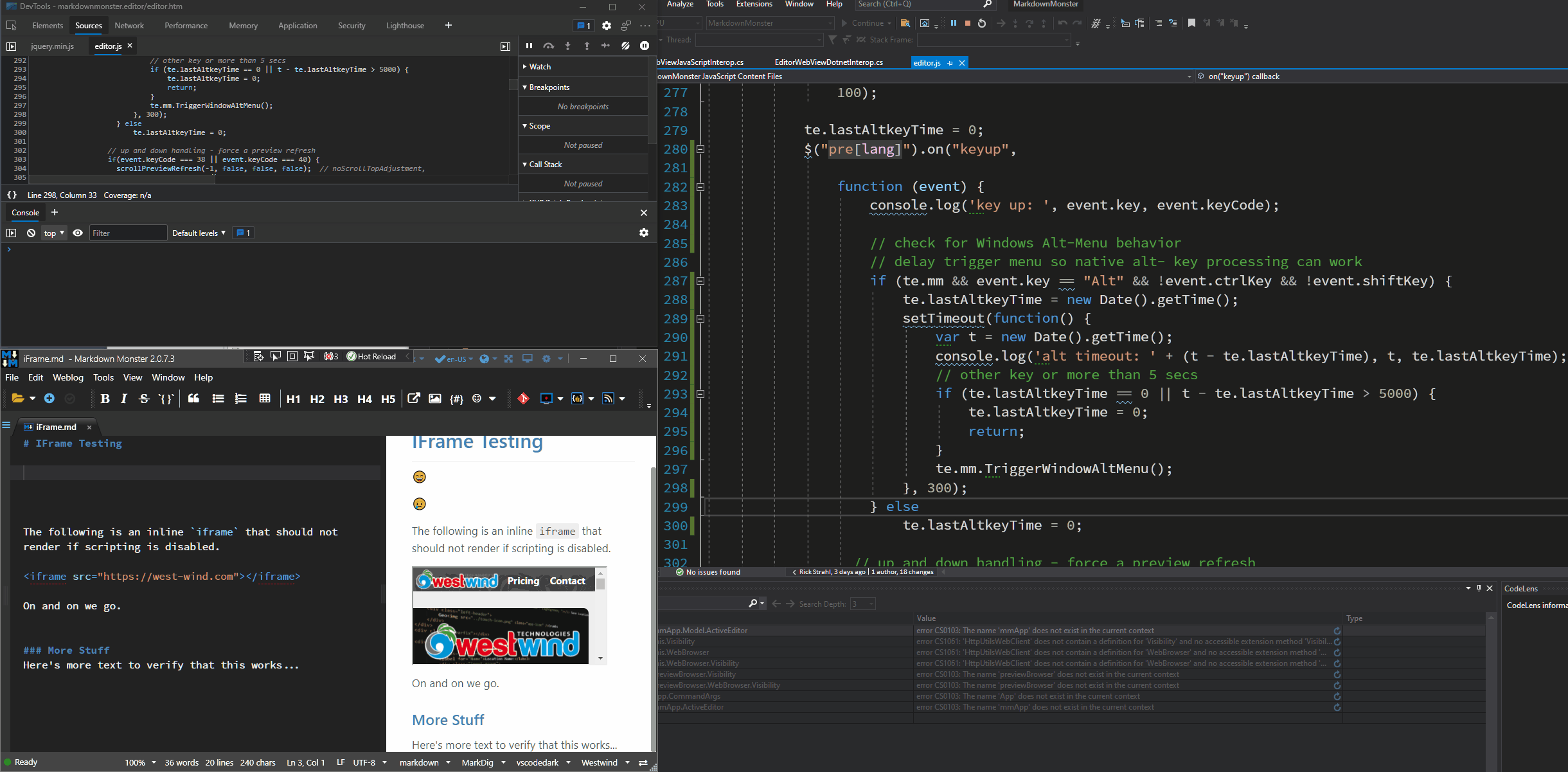Open the Default levels dropdown in Console
Screen dimensions: 1568x772
(x=198, y=233)
